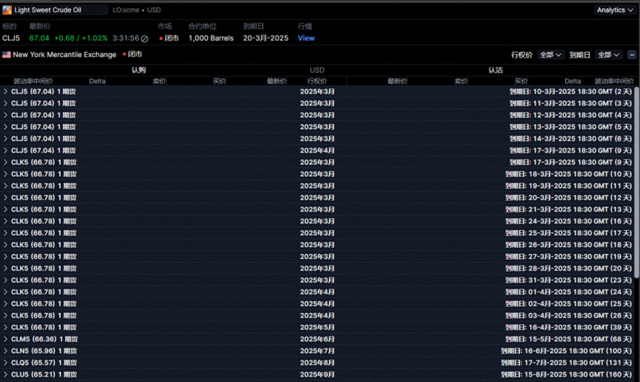
Task: Click the US flag icon beside New York Mercantile Exchange
Action: pyautogui.click(x=7, y=55)
